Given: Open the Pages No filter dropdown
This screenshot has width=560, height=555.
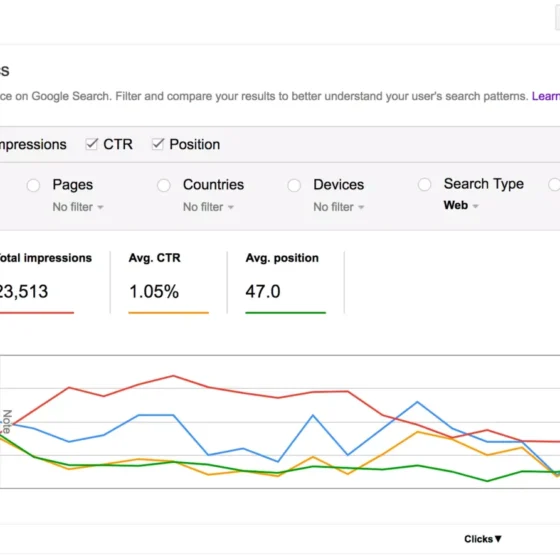Looking at the screenshot, I should (78, 207).
